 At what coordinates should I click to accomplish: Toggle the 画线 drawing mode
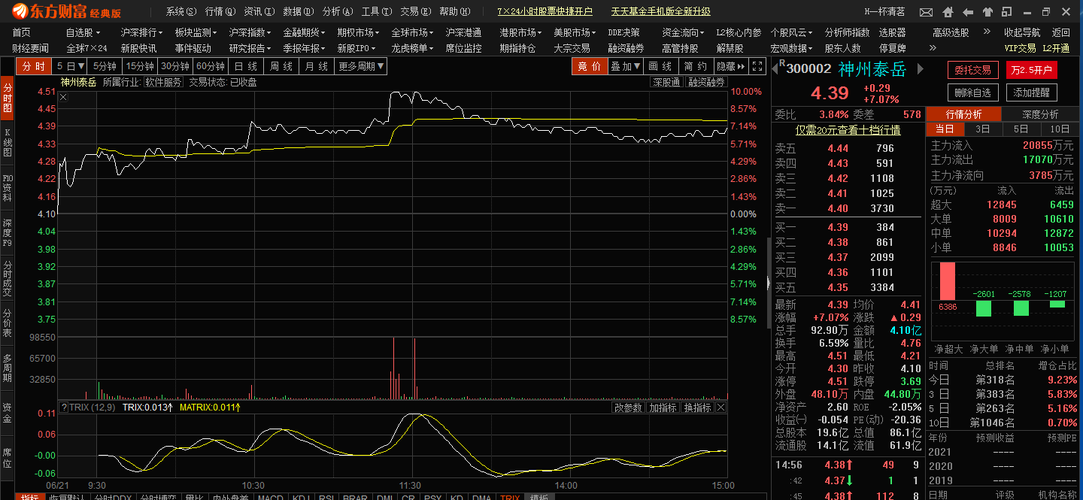pos(661,66)
